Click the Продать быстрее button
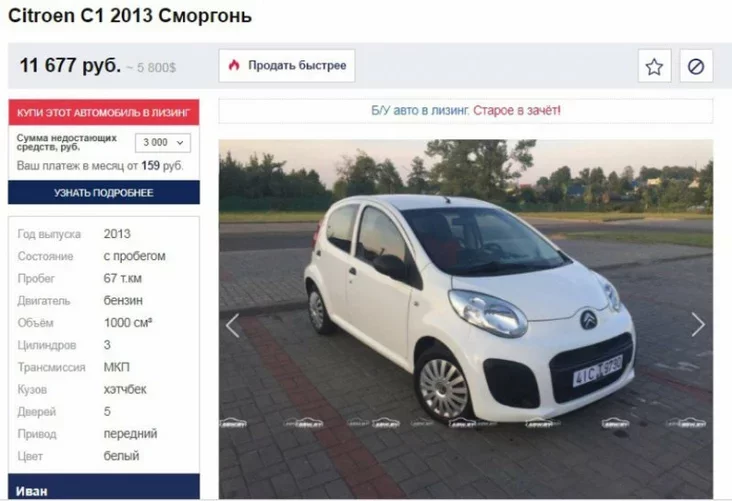The height and width of the screenshot is (501, 732). [287, 66]
